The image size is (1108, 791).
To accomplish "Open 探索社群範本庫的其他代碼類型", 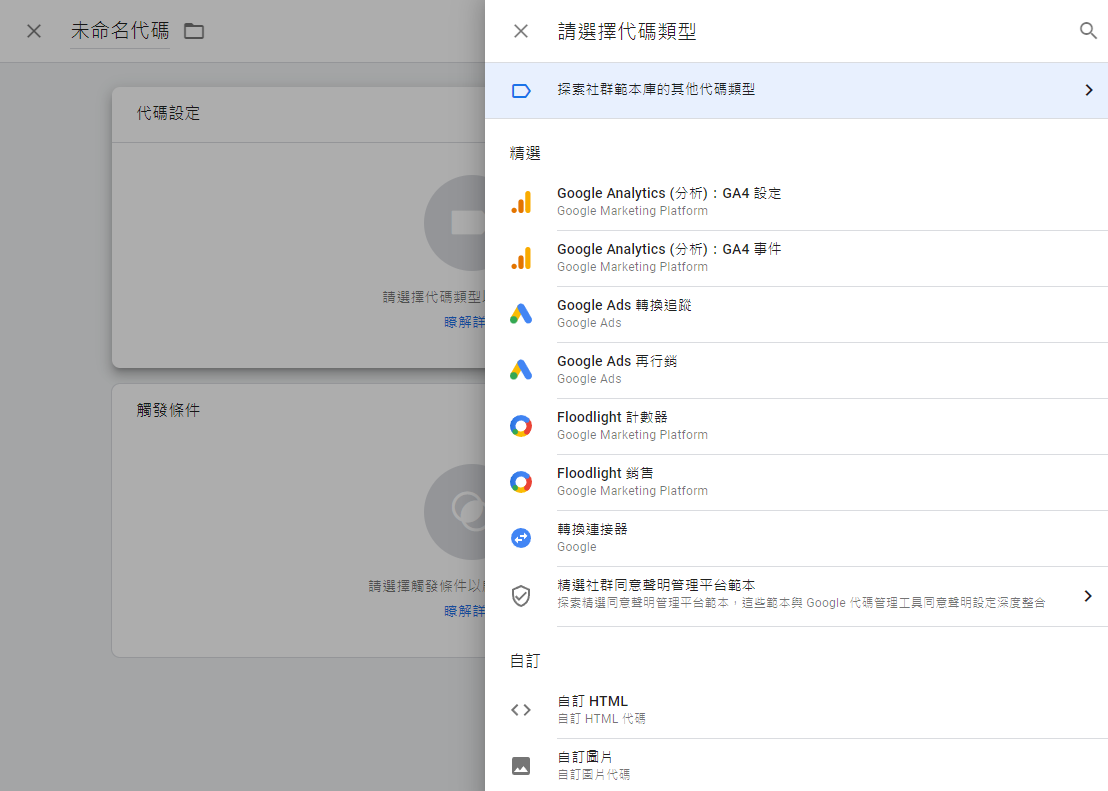I will pos(796,90).
